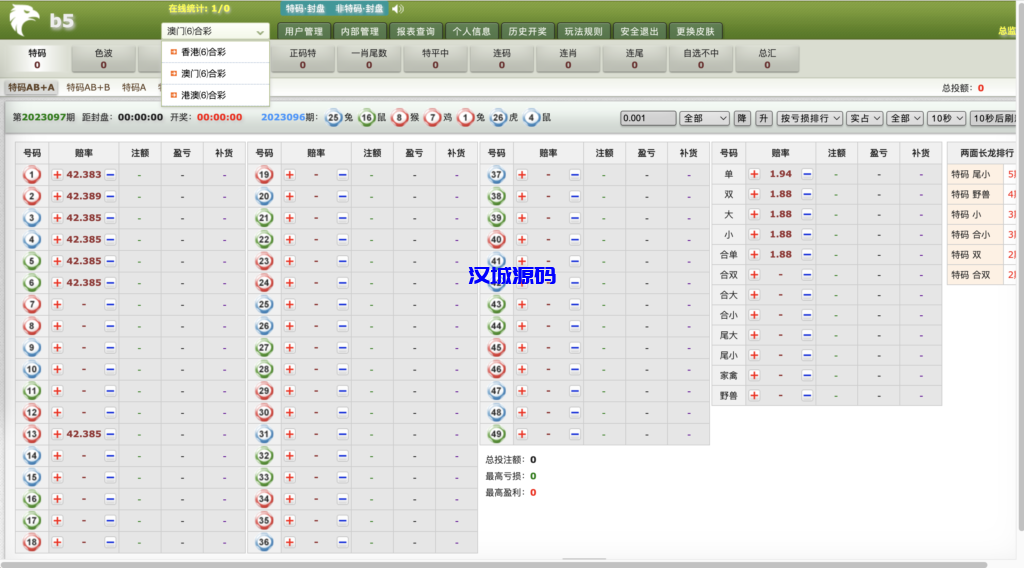This screenshot has height=568, width=1024.
Task: Click the minus icon for number 25
Action: pyautogui.click(x=343, y=304)
